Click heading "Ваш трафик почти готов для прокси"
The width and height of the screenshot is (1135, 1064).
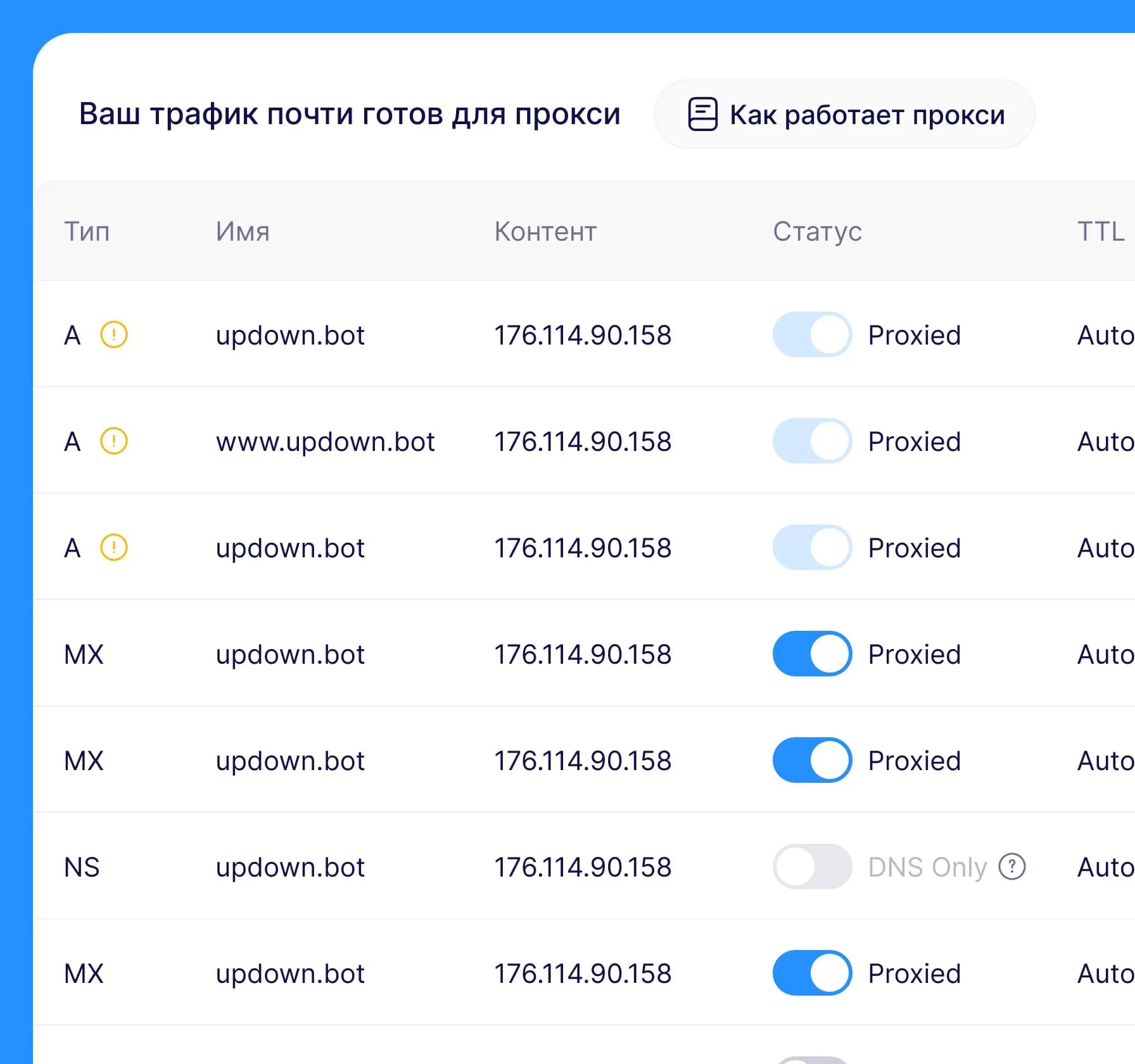350,115
